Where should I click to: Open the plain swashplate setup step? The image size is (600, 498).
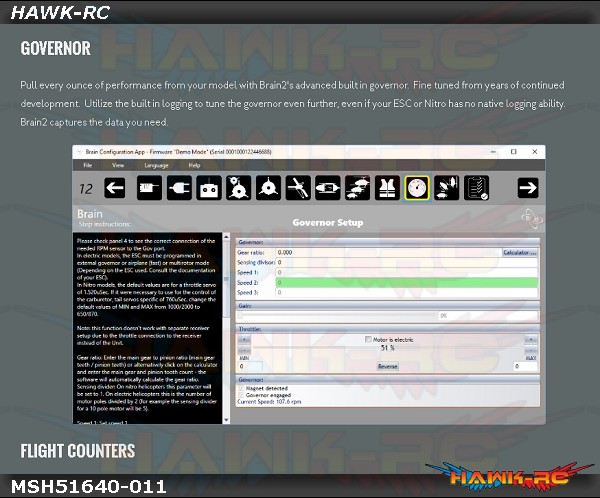[x=268, y=188]
